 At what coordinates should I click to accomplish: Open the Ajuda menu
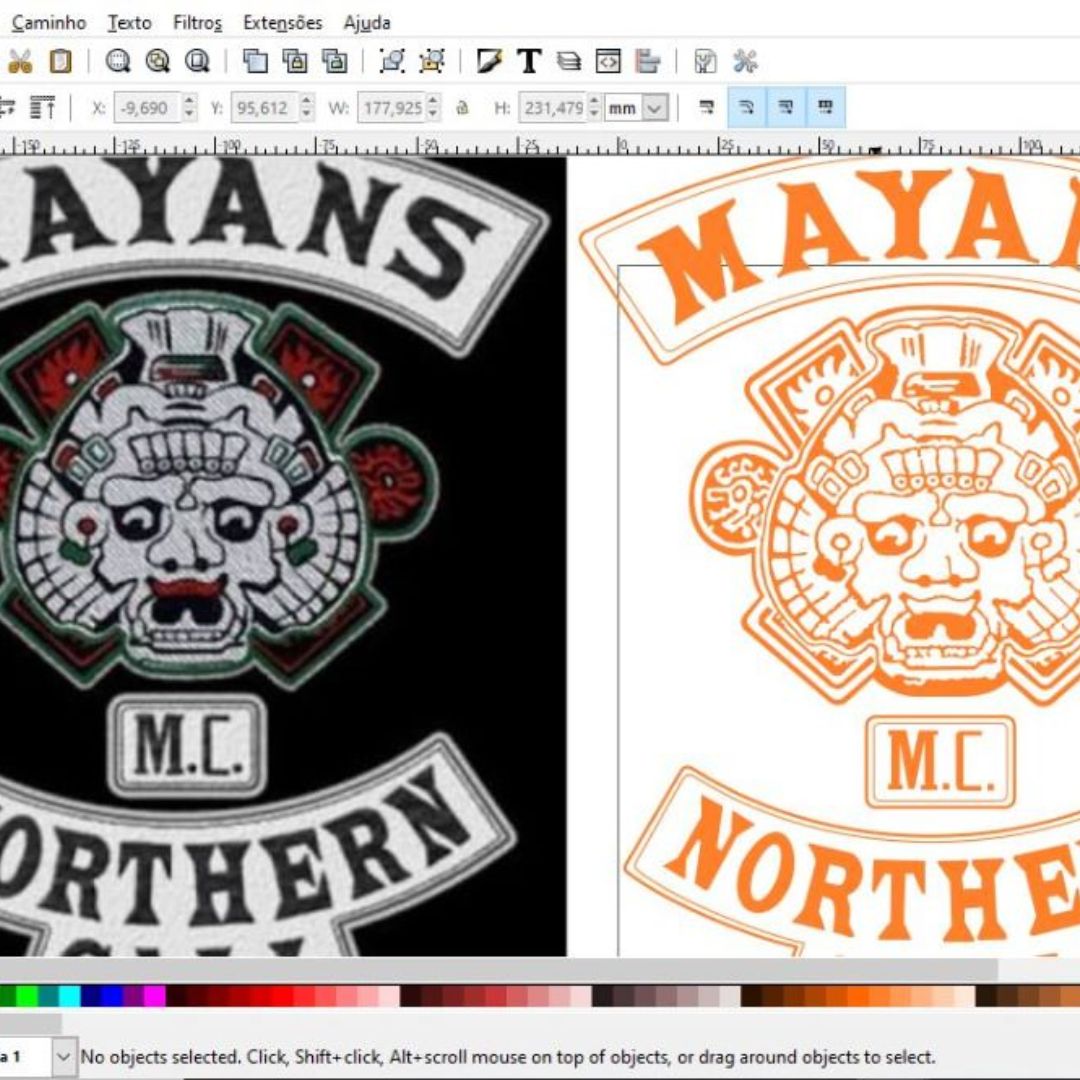(367, 23)
